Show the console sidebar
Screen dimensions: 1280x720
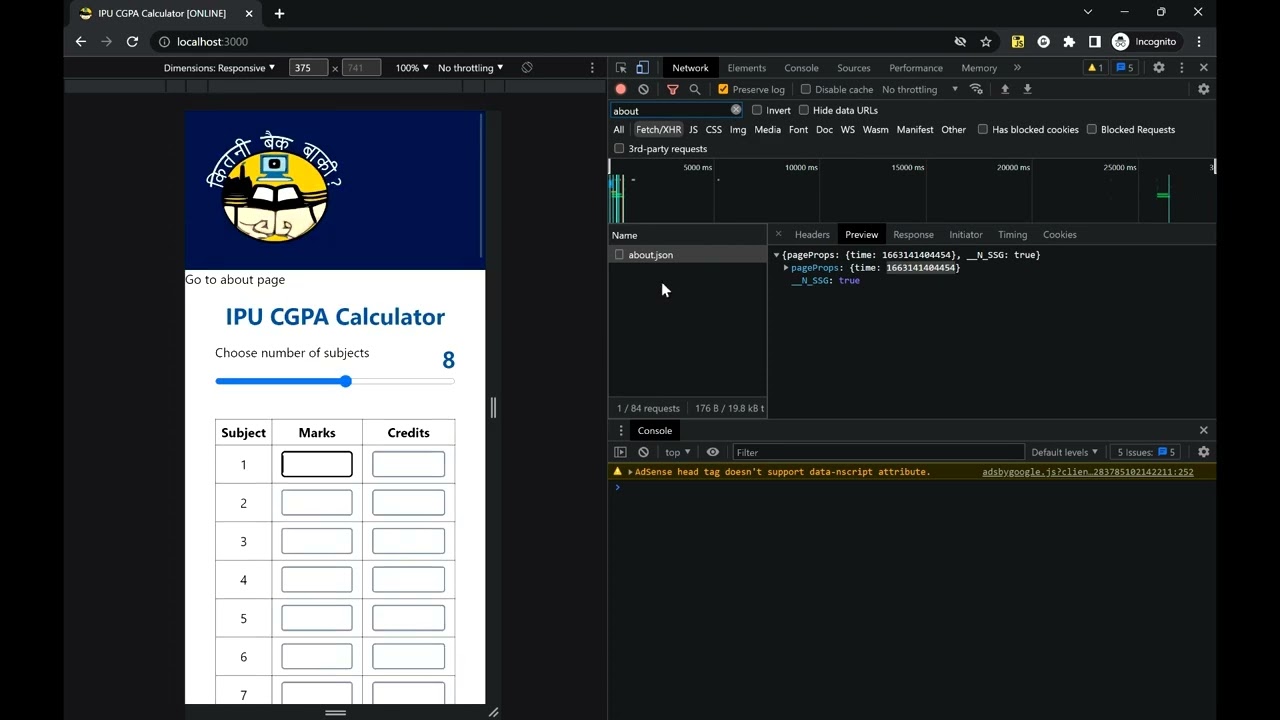point(621,452)
